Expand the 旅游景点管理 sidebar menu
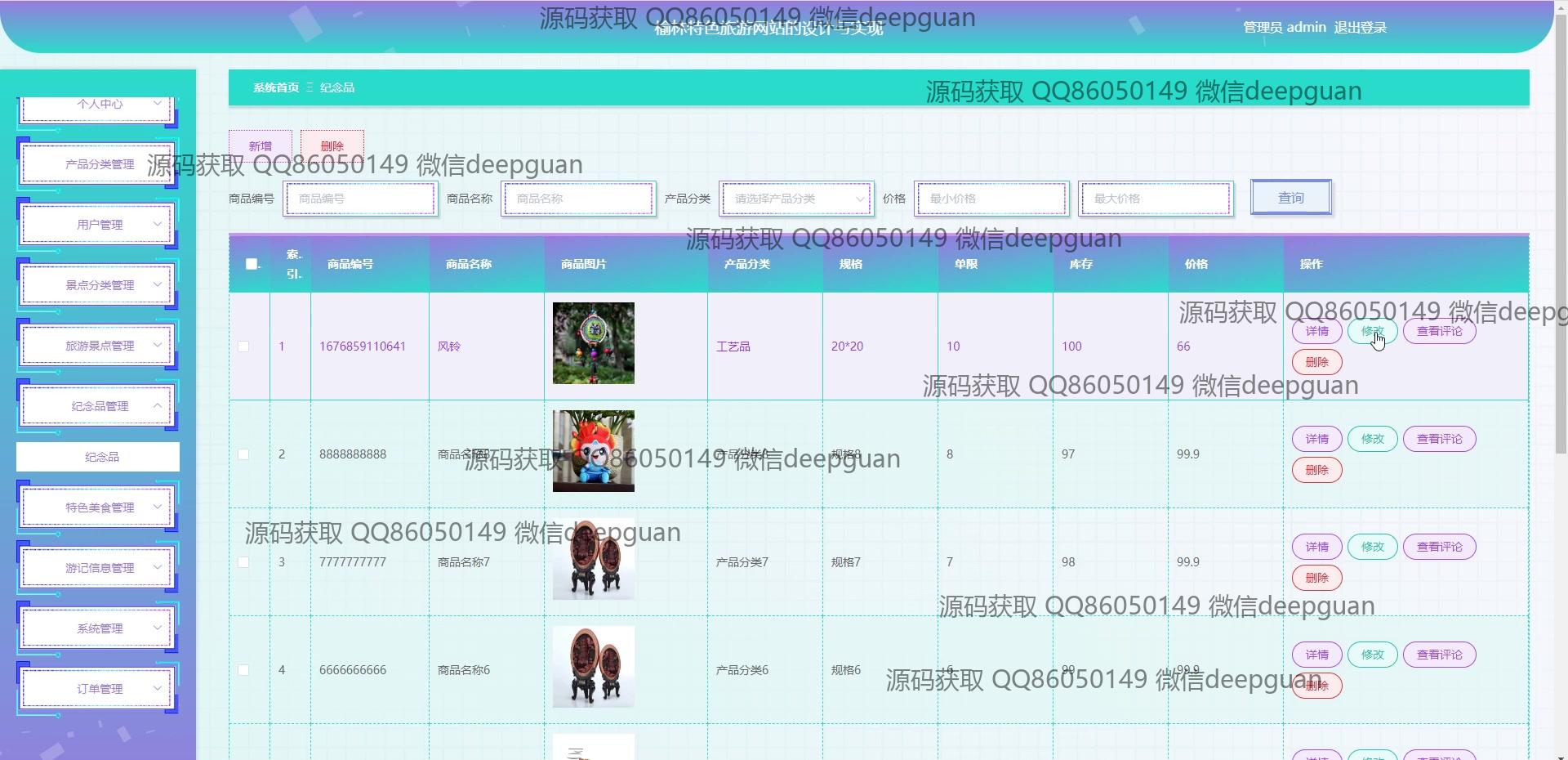This screenshot has width=1568, height=760. tap(98, 346)
